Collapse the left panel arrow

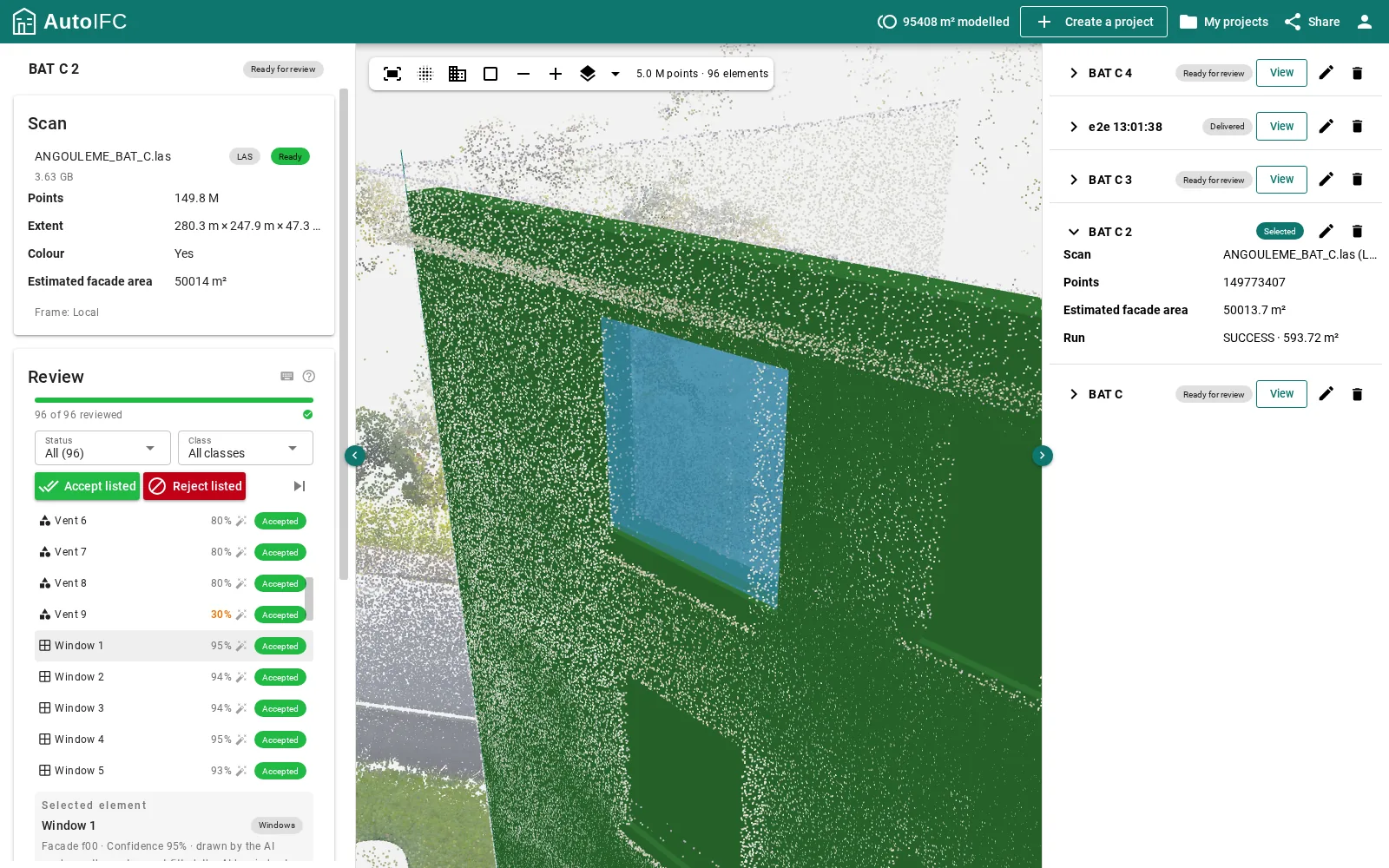click(355, 456)
